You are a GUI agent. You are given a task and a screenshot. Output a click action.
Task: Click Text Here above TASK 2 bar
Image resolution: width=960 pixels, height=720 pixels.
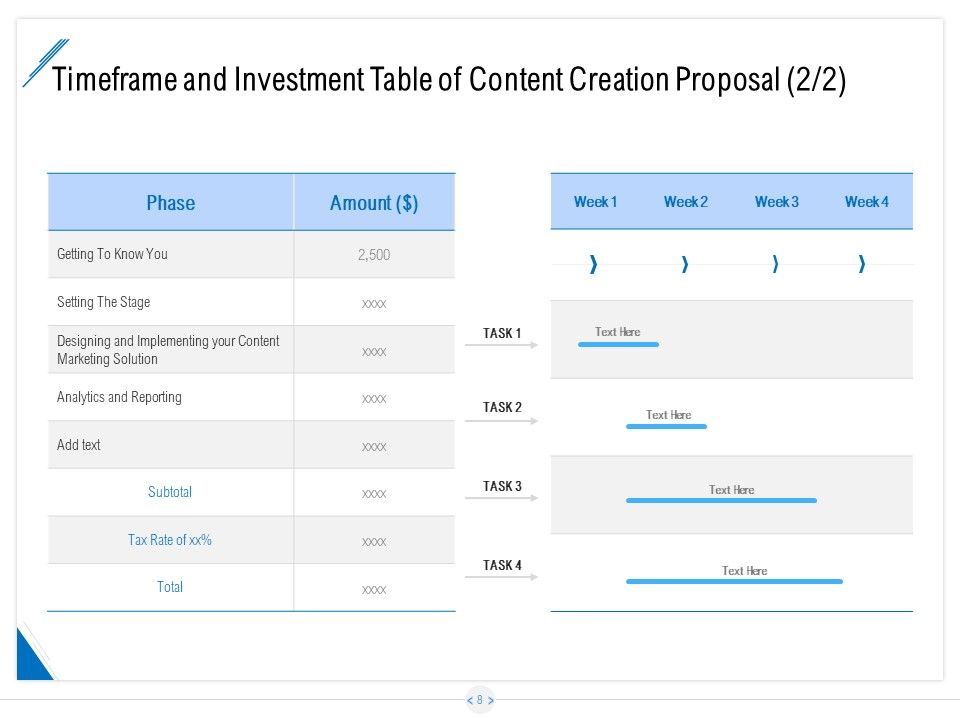point(669,414)
